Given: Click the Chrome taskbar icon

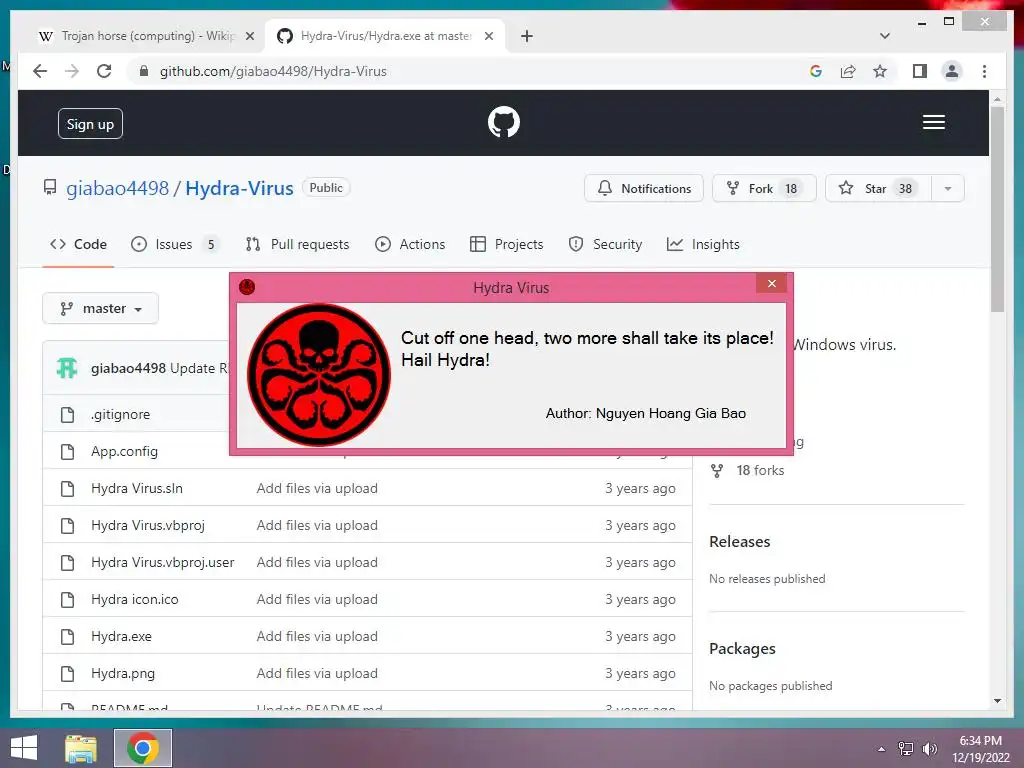Looking at the screenshot, I should coord(143,748).
